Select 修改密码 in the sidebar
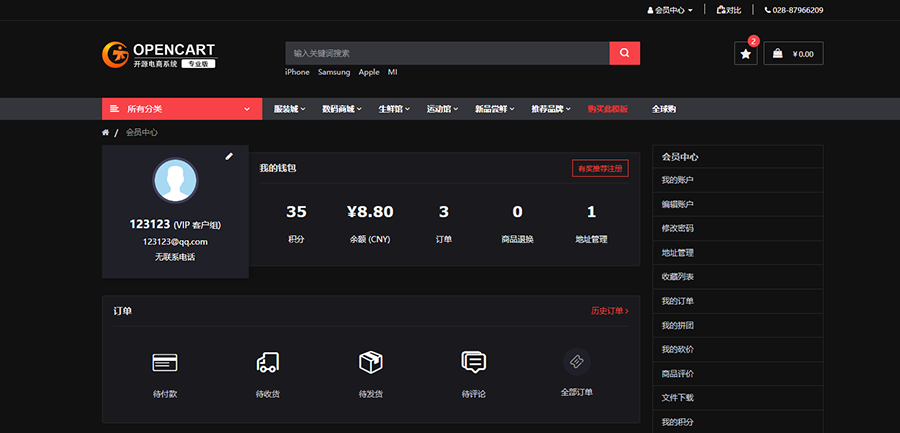The width and height of the screenshot is (900, 433). 738,228
